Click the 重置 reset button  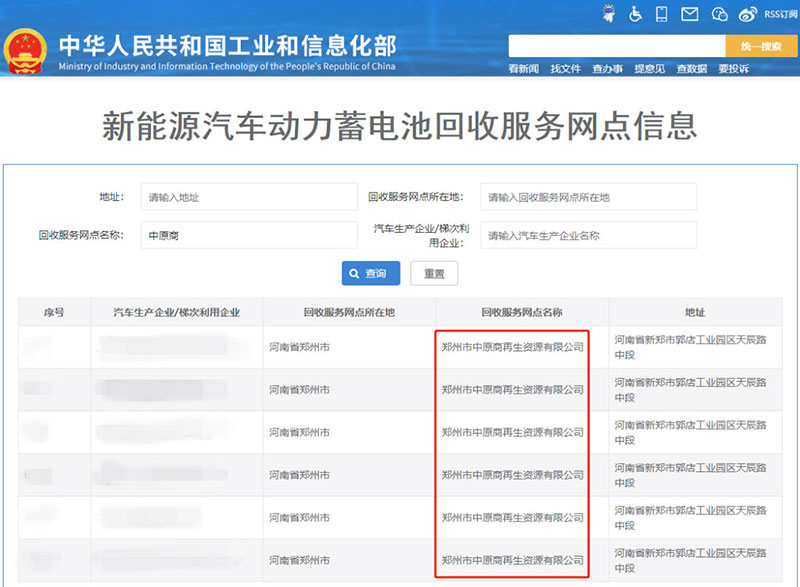coord(434,273)
